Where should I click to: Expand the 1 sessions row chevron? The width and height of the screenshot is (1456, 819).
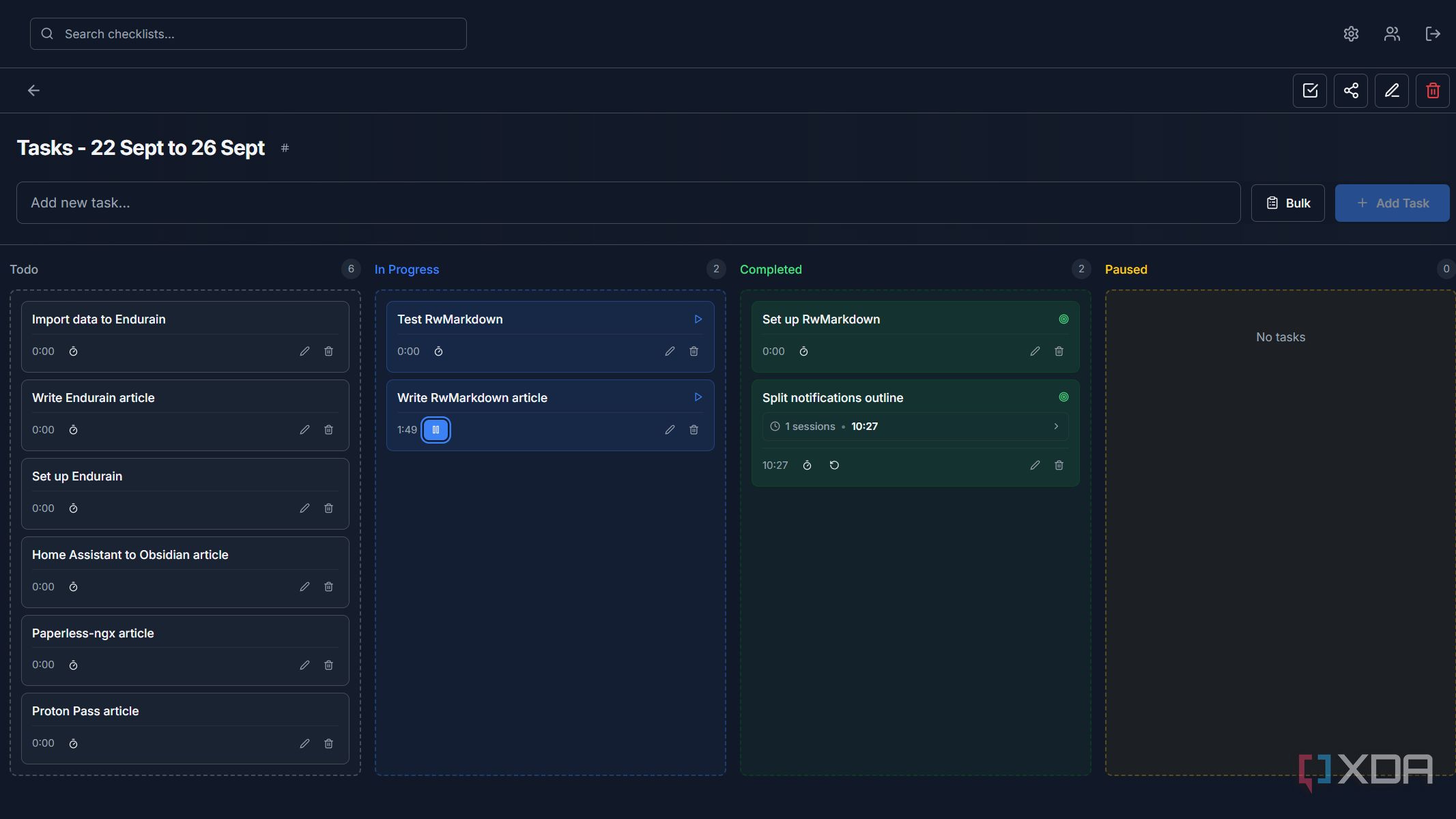[1056, 427]
